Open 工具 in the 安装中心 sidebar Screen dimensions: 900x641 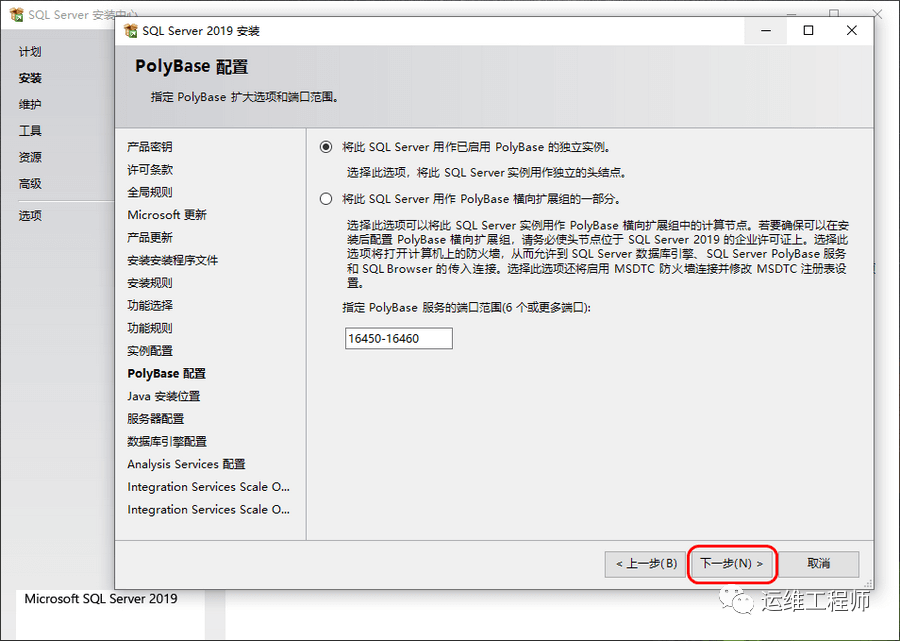point(30,131)
